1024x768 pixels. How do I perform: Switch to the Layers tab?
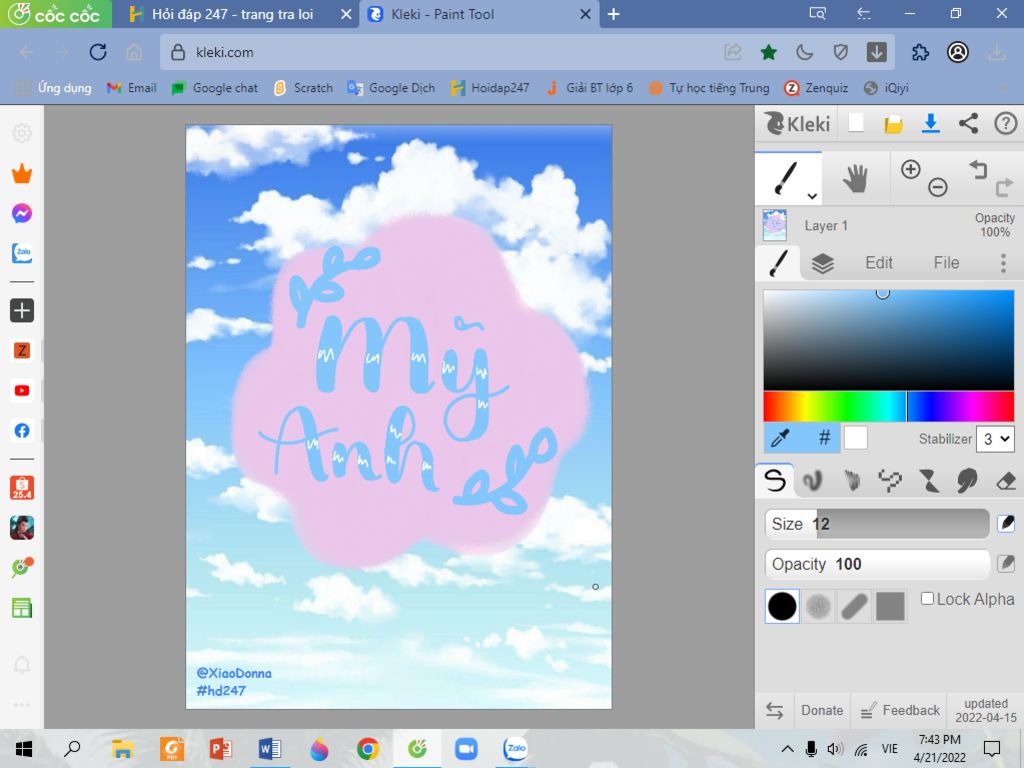822,263
